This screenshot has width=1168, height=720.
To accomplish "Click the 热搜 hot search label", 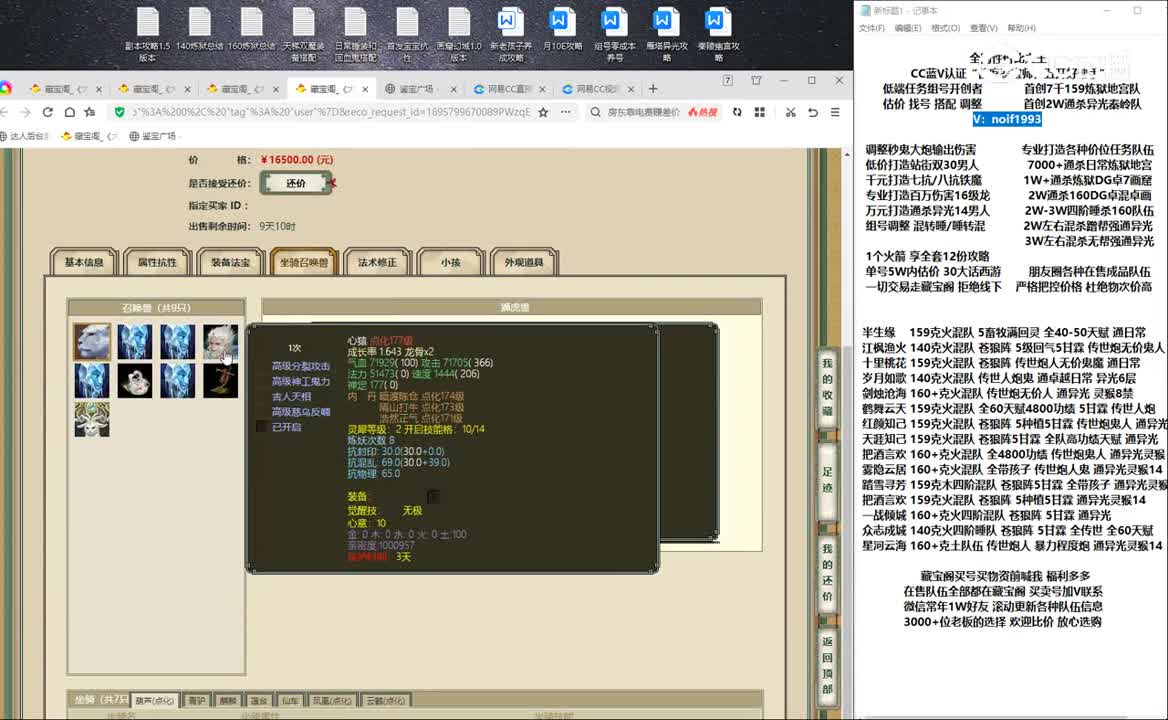I will coord(702,112).
